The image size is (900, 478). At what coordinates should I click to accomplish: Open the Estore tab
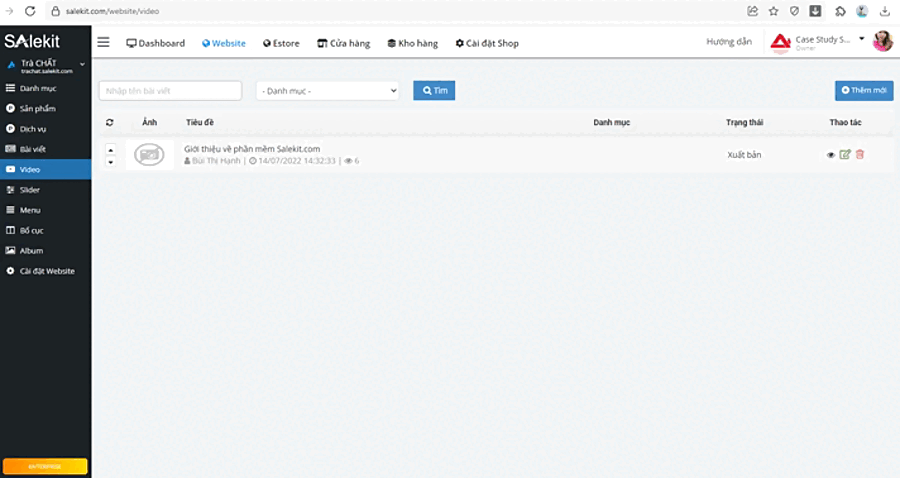click(281, 43)
